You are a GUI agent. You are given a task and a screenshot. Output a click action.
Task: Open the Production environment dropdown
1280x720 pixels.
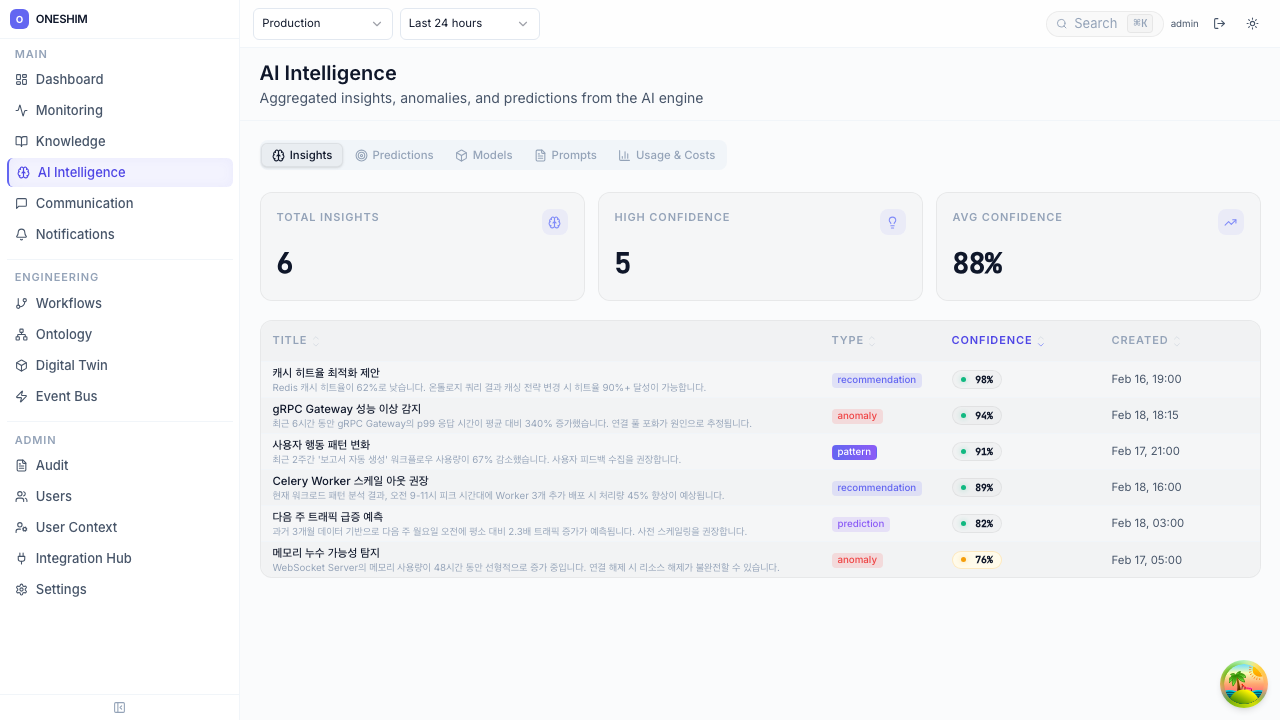(x=322, y=23)
